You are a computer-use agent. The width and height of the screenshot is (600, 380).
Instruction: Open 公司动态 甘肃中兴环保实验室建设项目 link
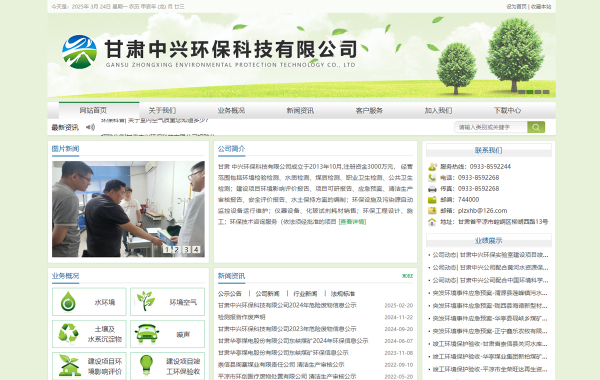(x=491, y=255)
